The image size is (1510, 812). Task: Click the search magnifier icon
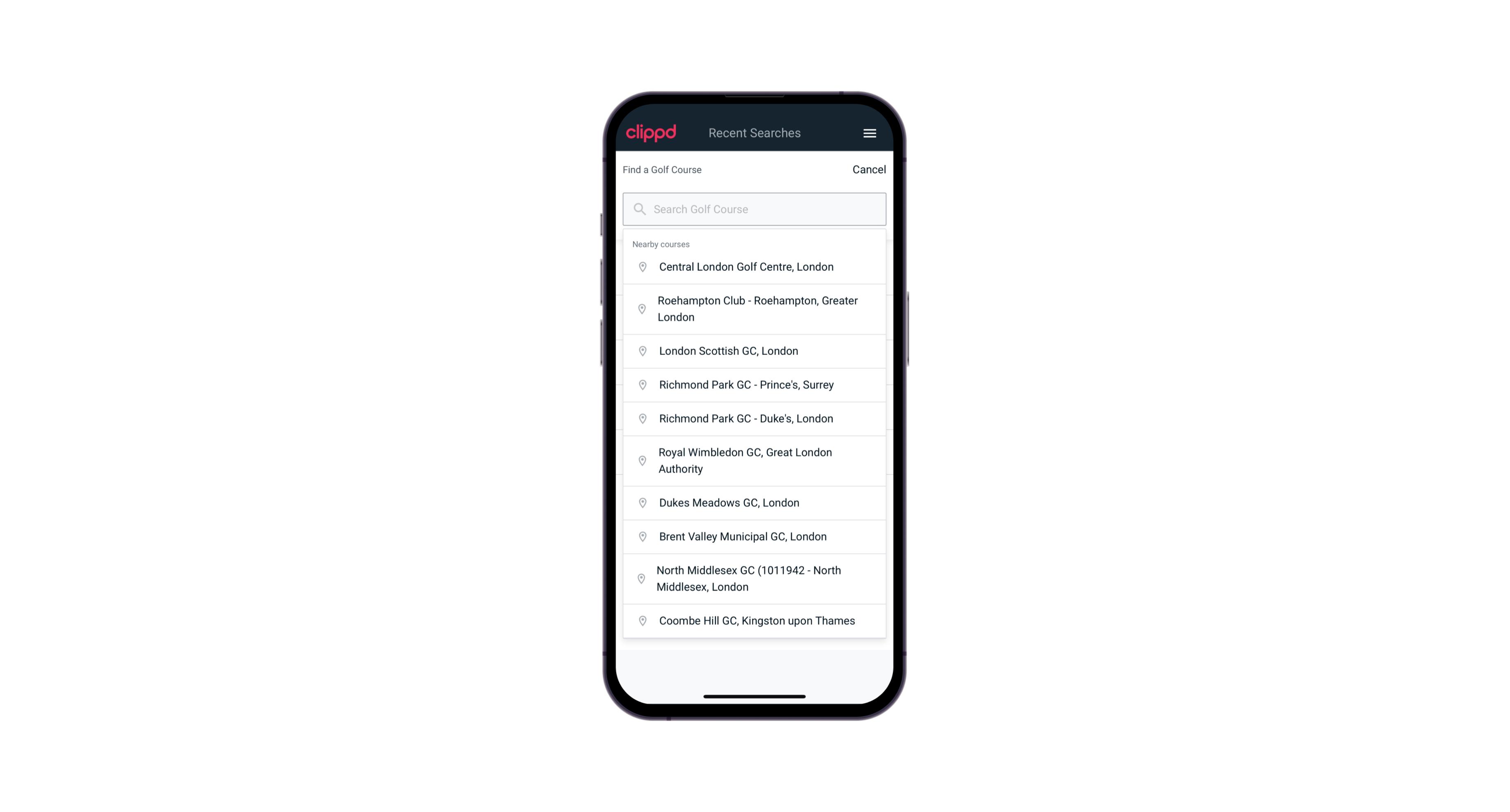pos(639,209)
